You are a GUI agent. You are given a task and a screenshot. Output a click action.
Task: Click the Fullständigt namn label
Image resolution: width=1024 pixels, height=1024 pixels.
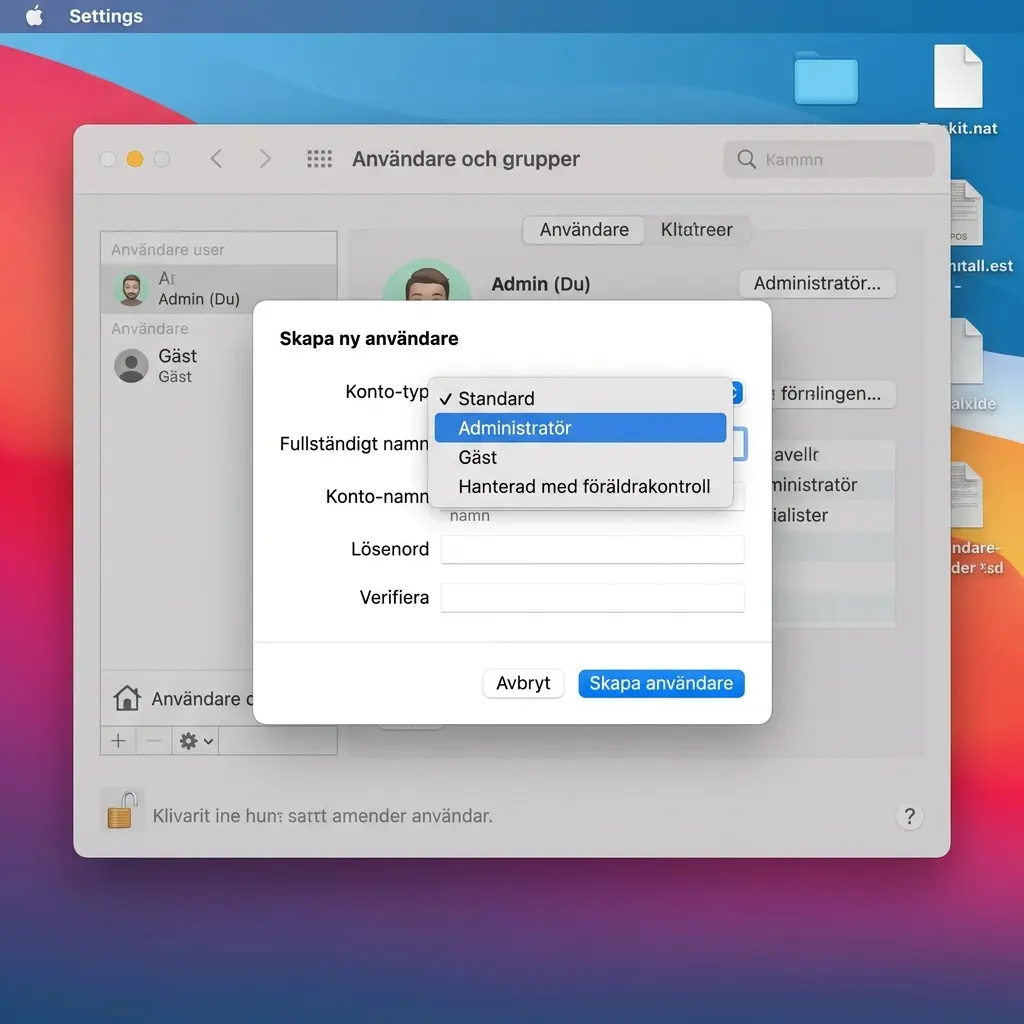tap(354, 443)
